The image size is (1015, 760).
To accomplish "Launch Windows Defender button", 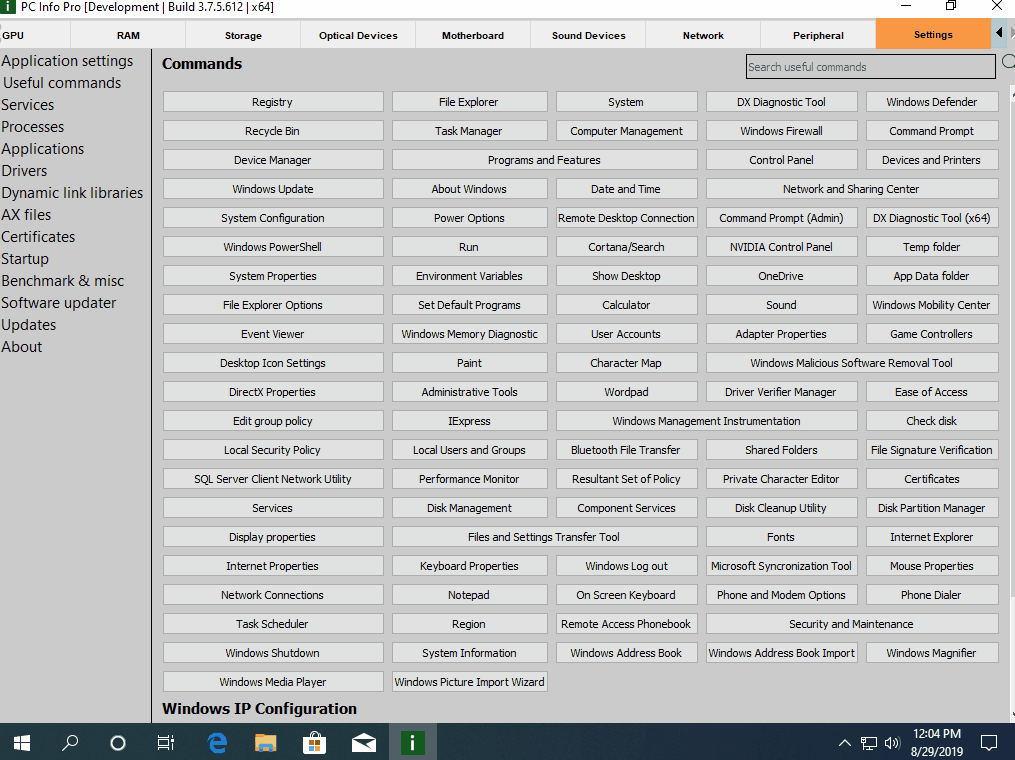I will click(932, 102).
